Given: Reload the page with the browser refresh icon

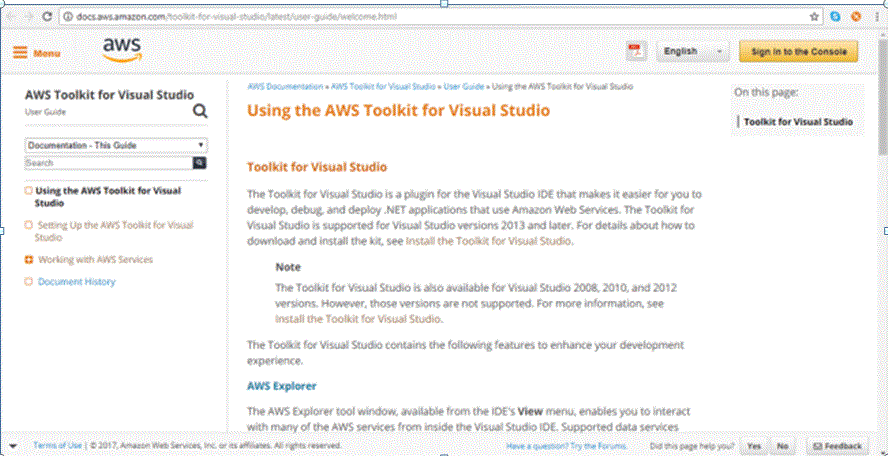Looking at the screenshot, I should pos(48,16).
